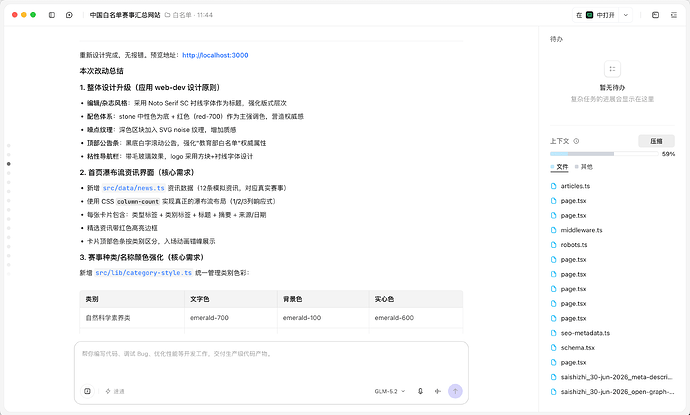Click the waveform icon beside the microphone
The height and width of the screenshot is (415, 690).
(437, 391)
